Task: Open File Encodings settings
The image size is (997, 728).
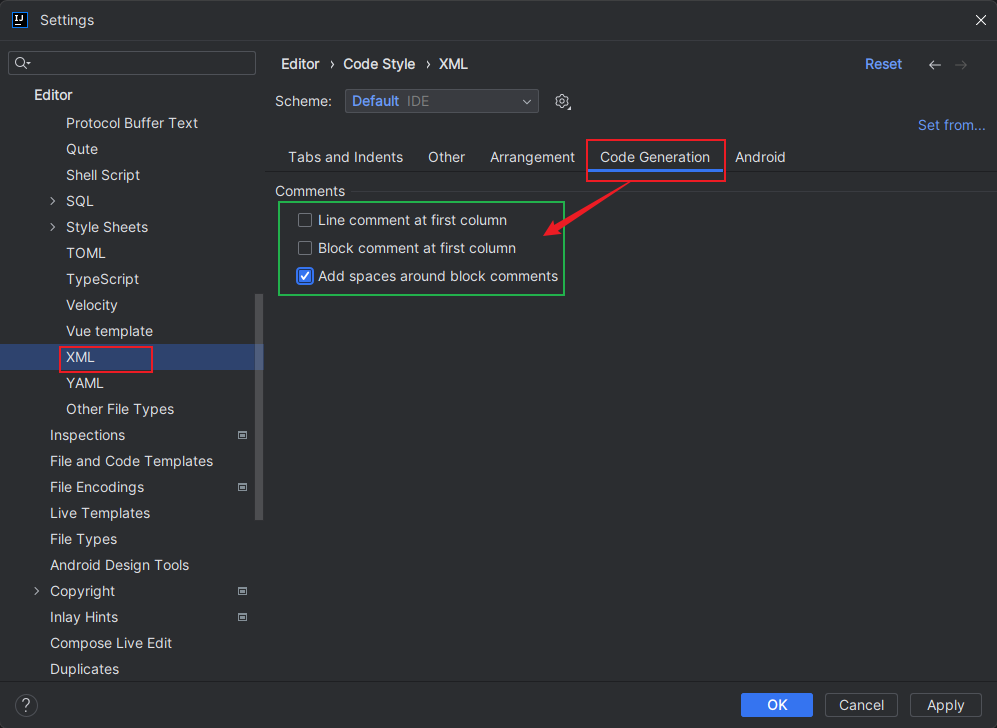Action: pyautogui.click(x=97, y=488)
